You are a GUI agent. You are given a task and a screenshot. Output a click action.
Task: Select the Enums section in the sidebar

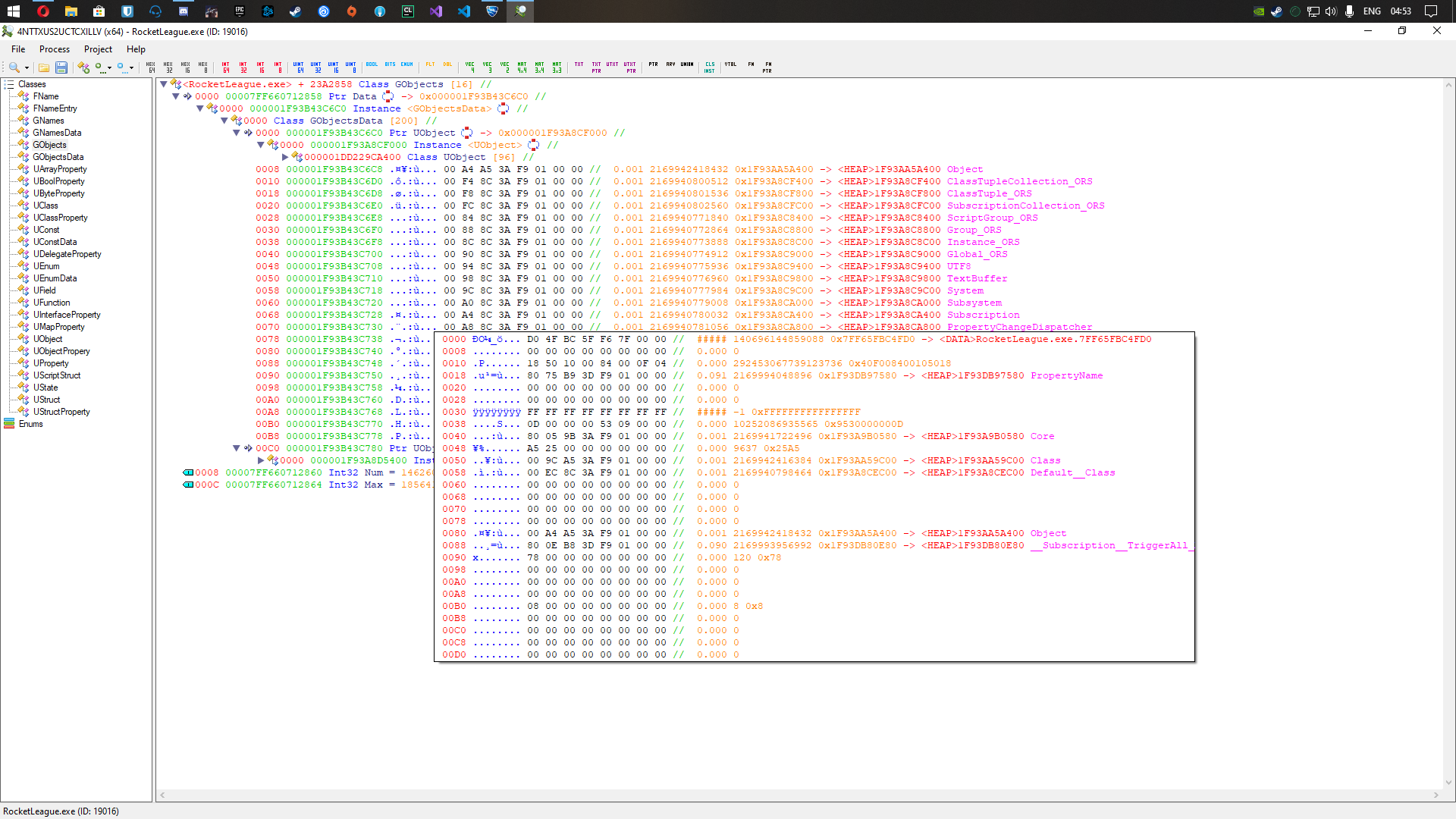click(x=32, y=424)
